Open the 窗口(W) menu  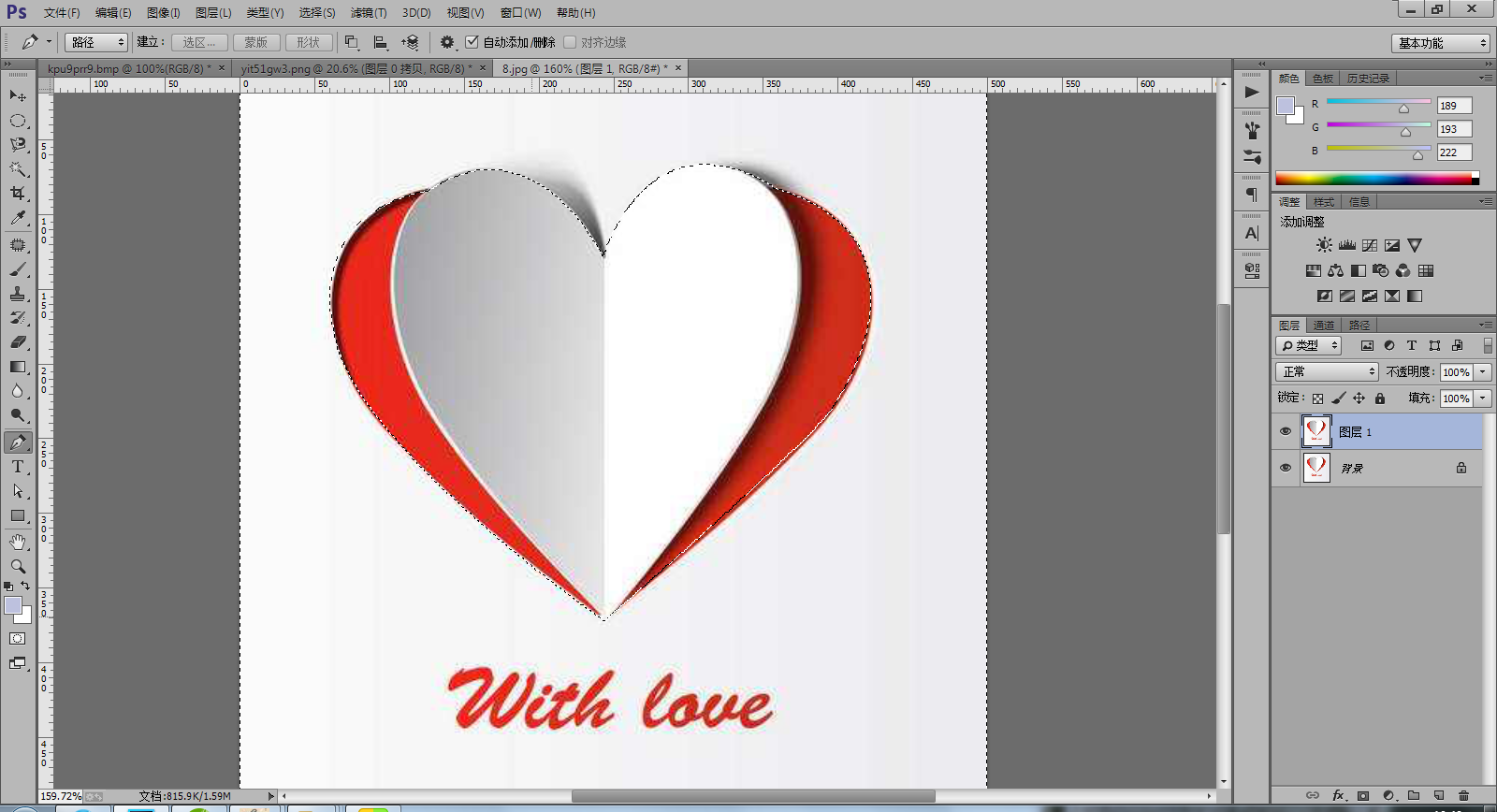520,12
